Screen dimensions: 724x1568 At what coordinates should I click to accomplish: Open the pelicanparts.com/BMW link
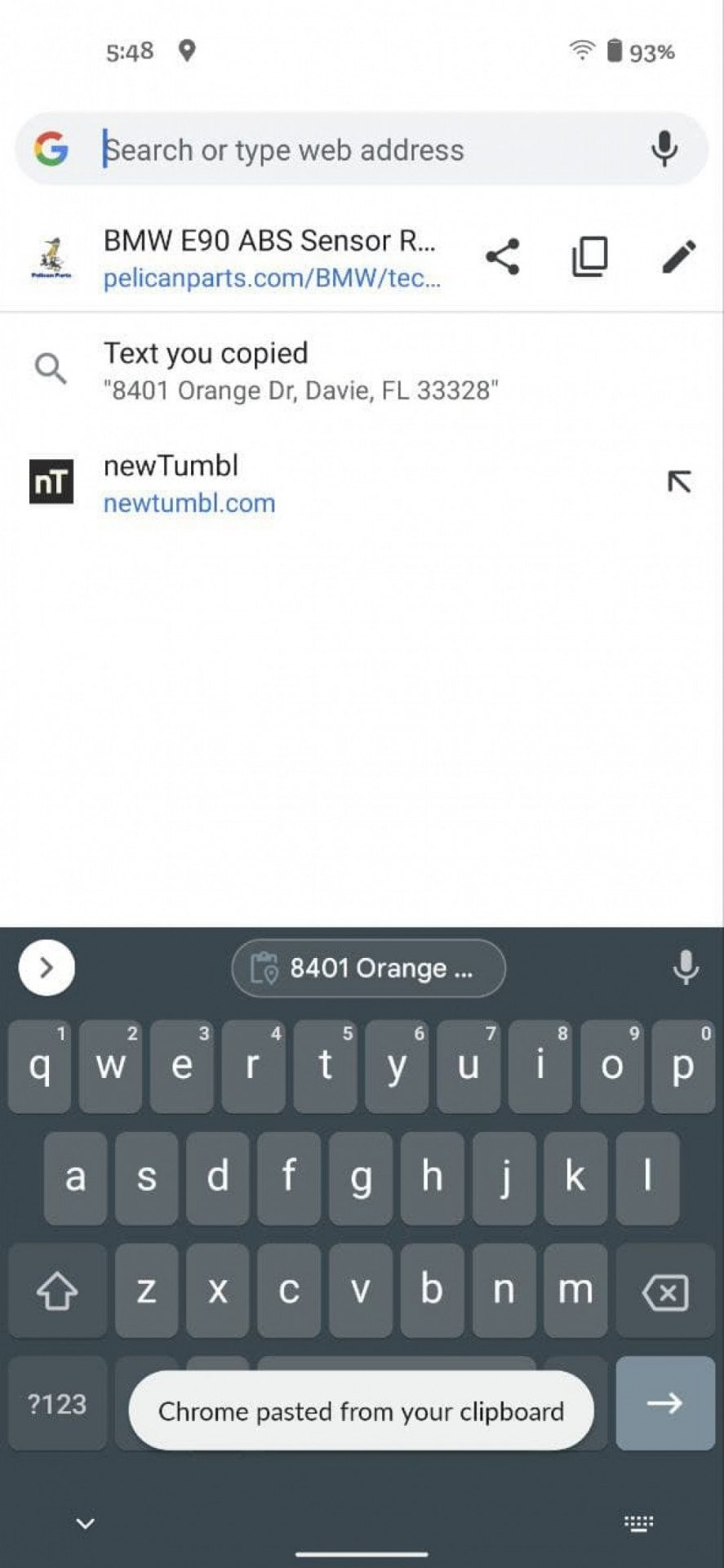[x=272, y=278]
